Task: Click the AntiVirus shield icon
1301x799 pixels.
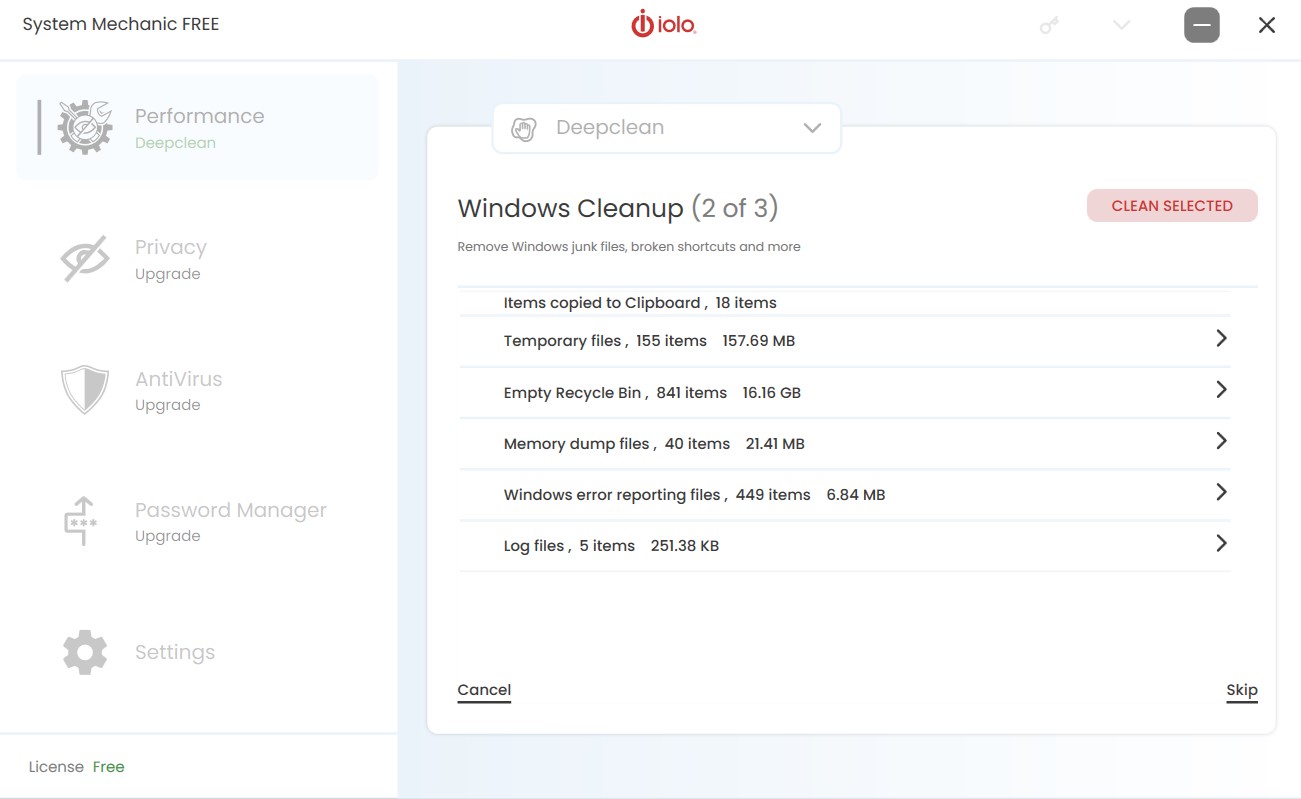Action: click(85, 390)
